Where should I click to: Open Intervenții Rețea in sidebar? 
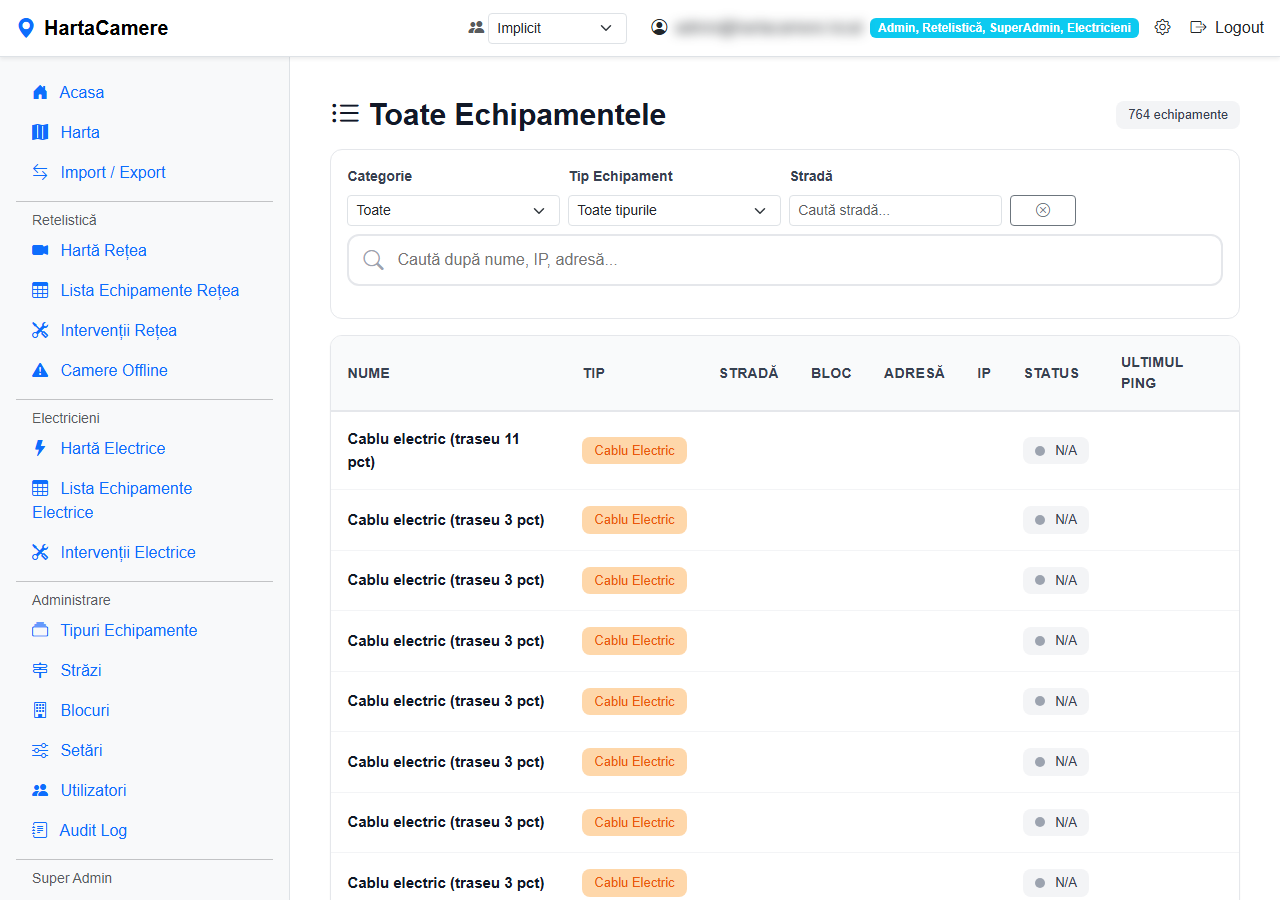point(118,330)
